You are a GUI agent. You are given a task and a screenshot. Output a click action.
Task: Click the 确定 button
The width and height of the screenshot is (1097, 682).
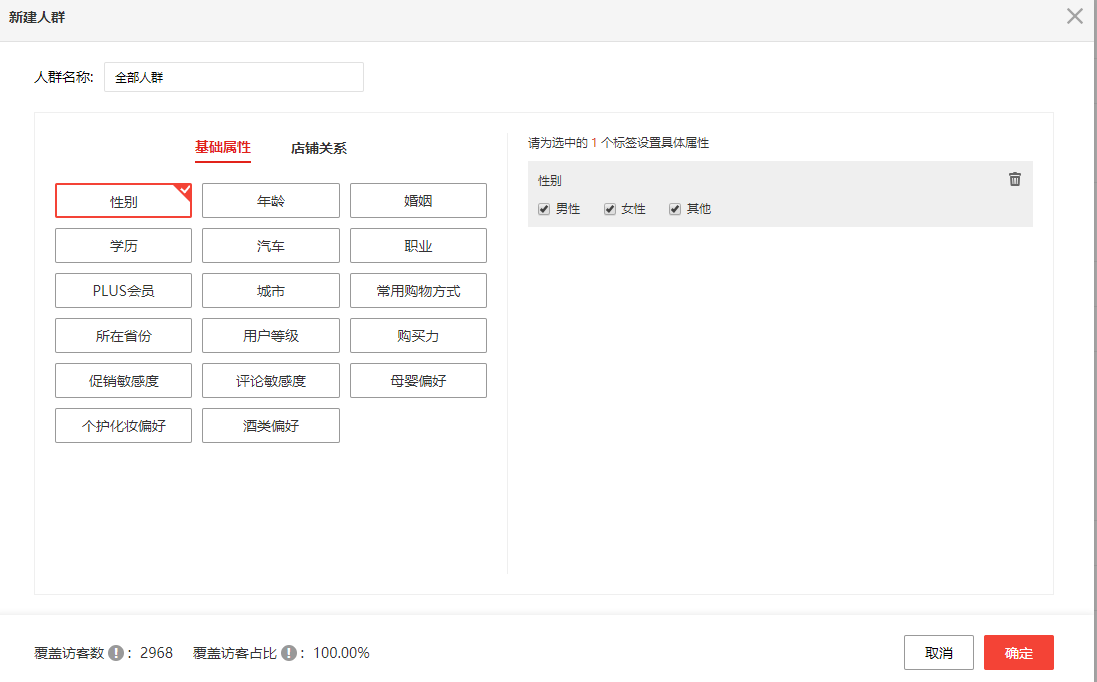[1018, 653]
